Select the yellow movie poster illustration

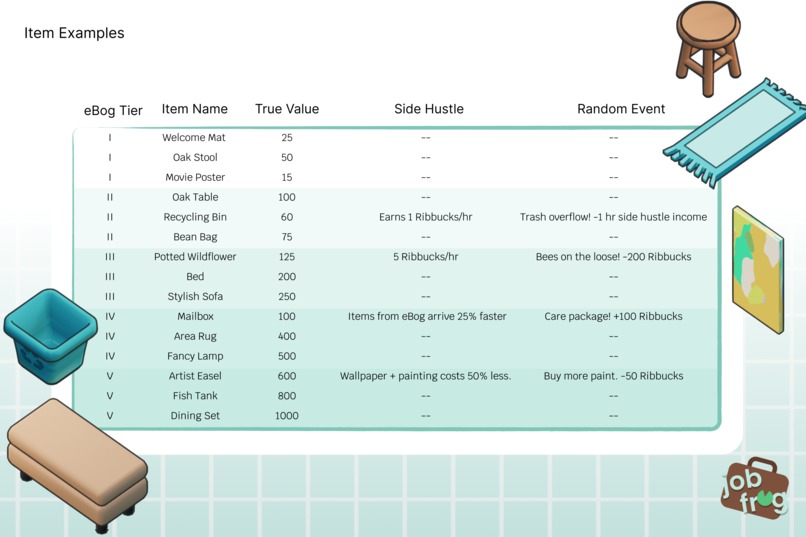point(758,270)
